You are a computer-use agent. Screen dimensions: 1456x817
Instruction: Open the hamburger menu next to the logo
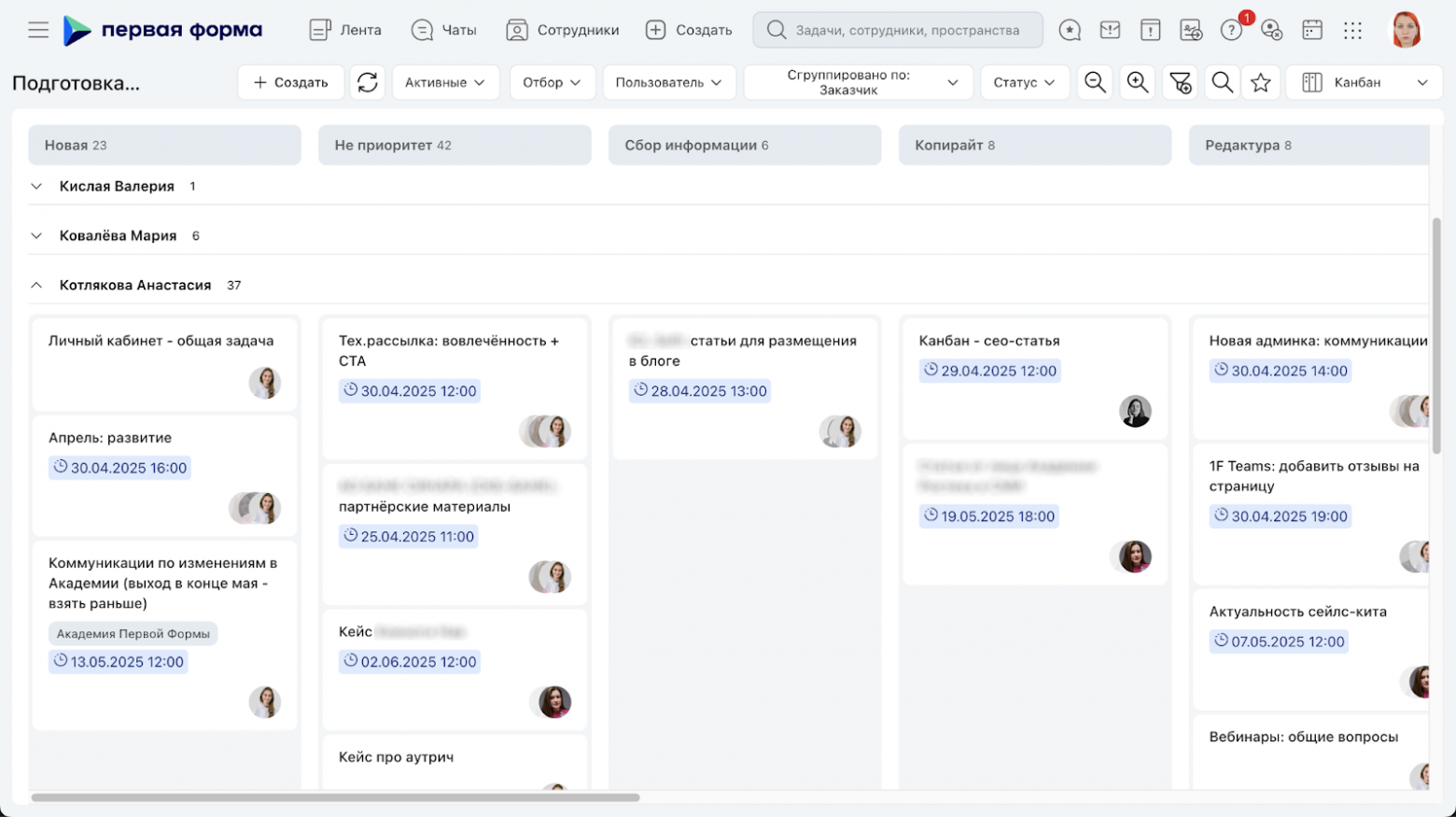point(38,30)
